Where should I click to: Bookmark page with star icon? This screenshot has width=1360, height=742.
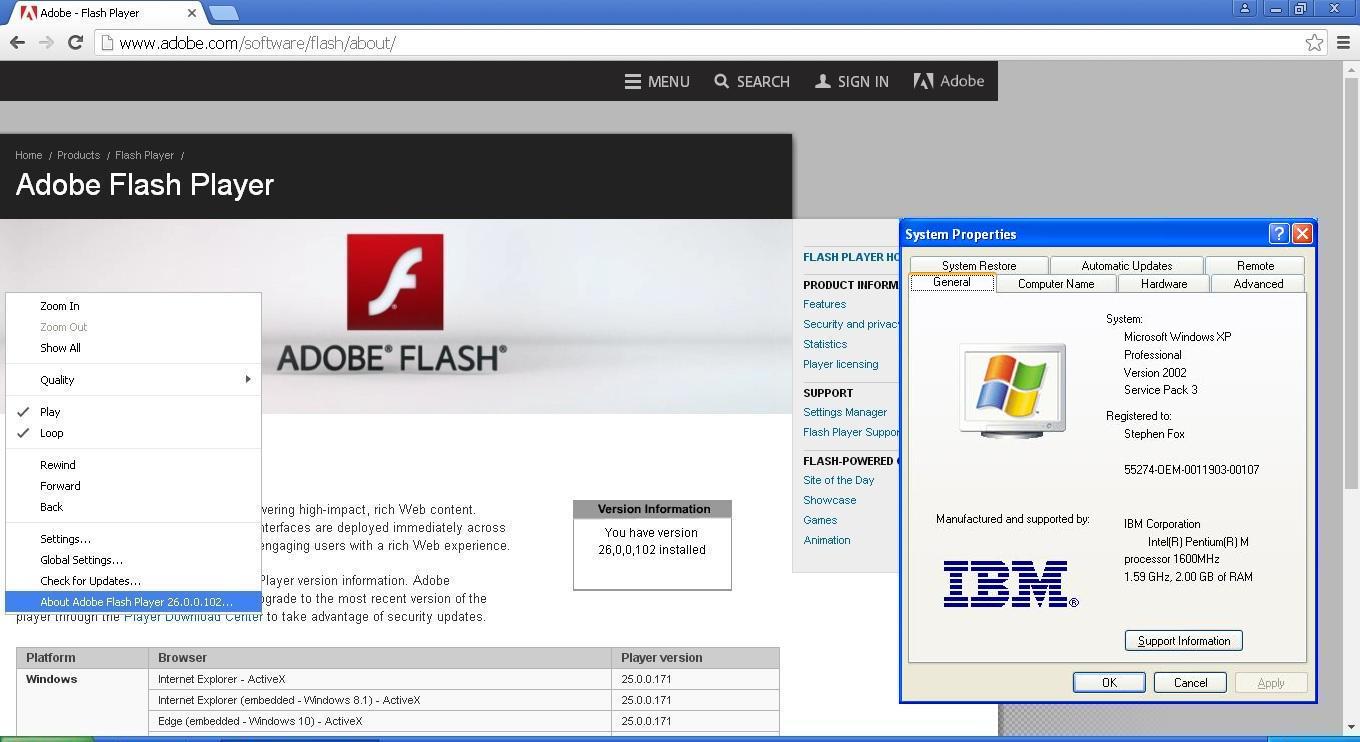(x=1314, y=42)
